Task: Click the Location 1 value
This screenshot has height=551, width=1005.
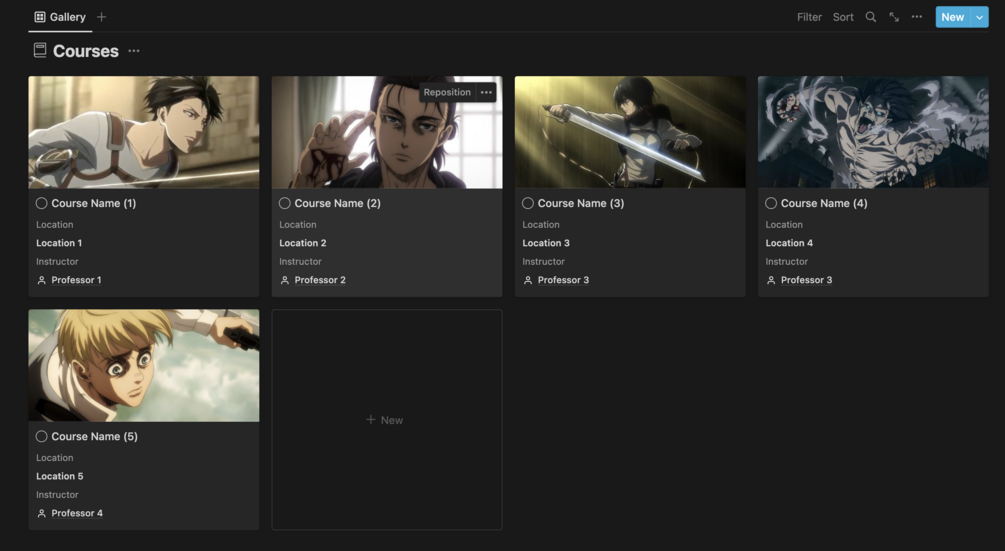Action: (59, 243)
